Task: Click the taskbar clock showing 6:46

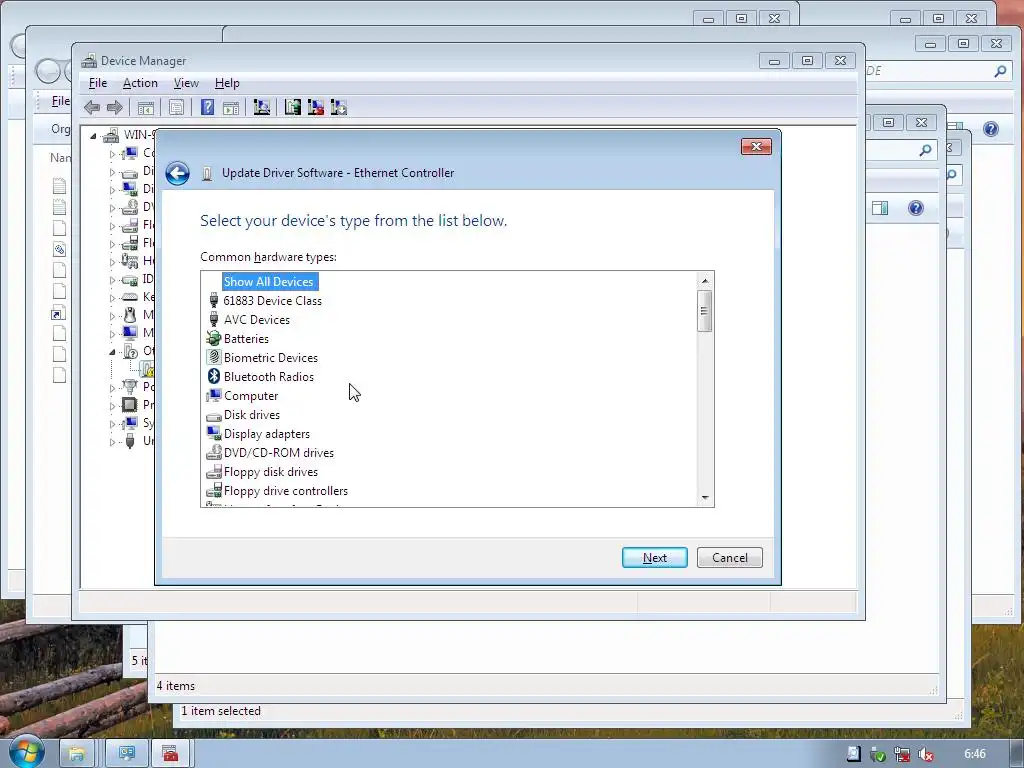Action: [x=975, y=754]
